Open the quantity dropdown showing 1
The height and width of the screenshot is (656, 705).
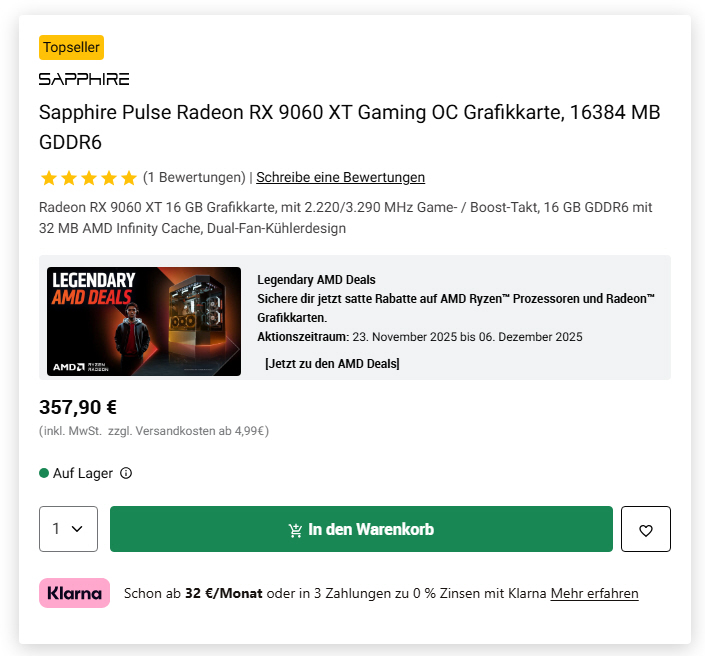(68, 529)
